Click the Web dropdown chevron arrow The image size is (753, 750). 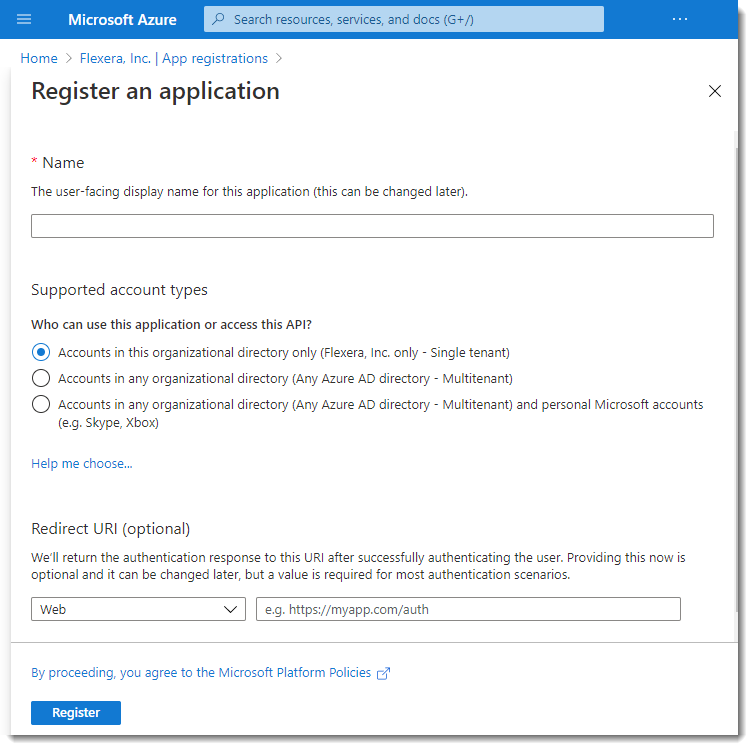tap(231, 610)
